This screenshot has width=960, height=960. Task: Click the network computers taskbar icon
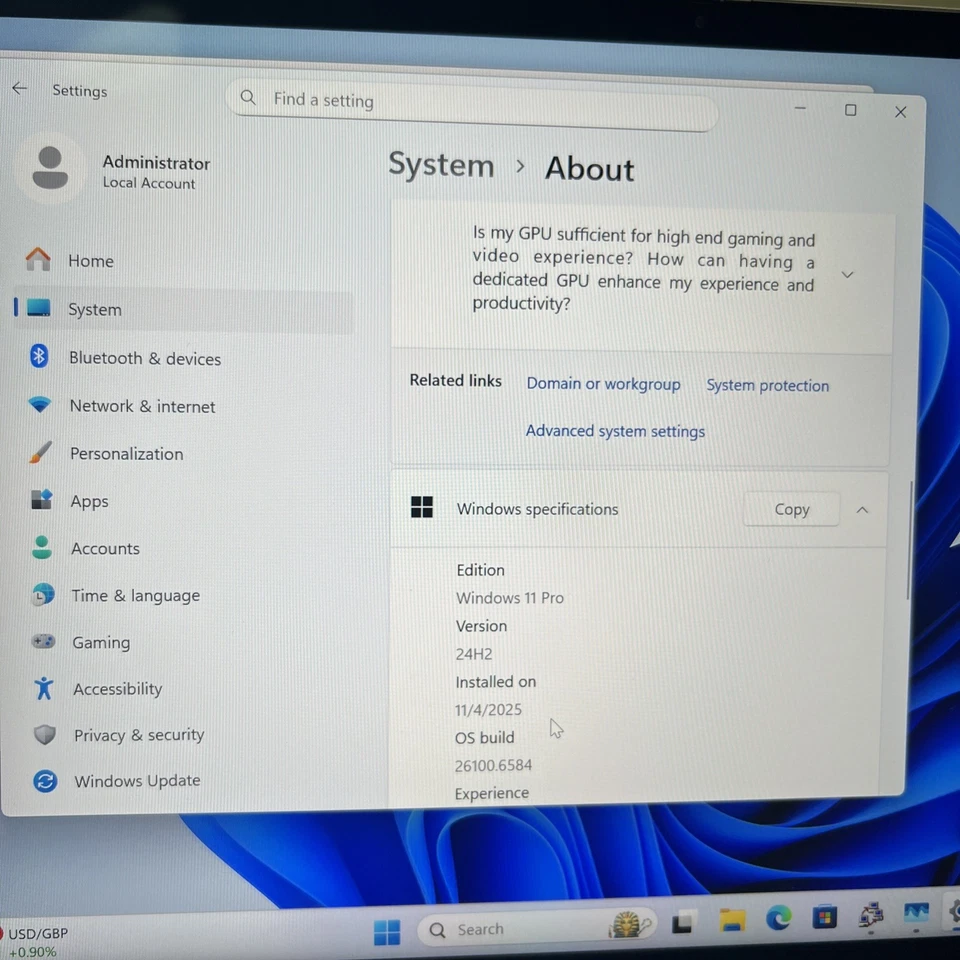pos(871,915)
